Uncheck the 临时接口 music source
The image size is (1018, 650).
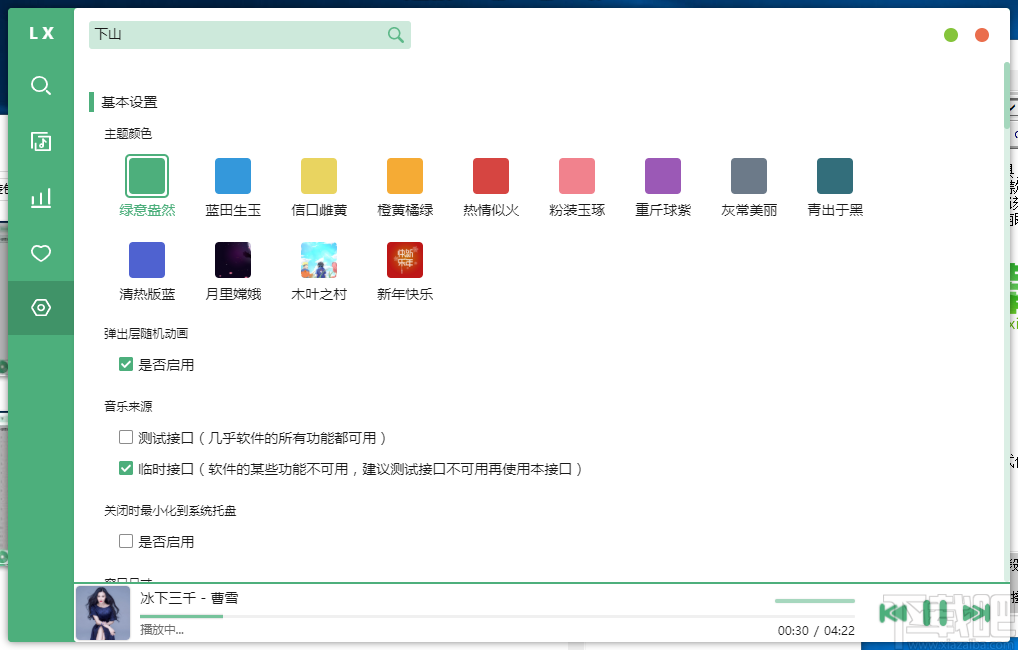tap(126, 467)
